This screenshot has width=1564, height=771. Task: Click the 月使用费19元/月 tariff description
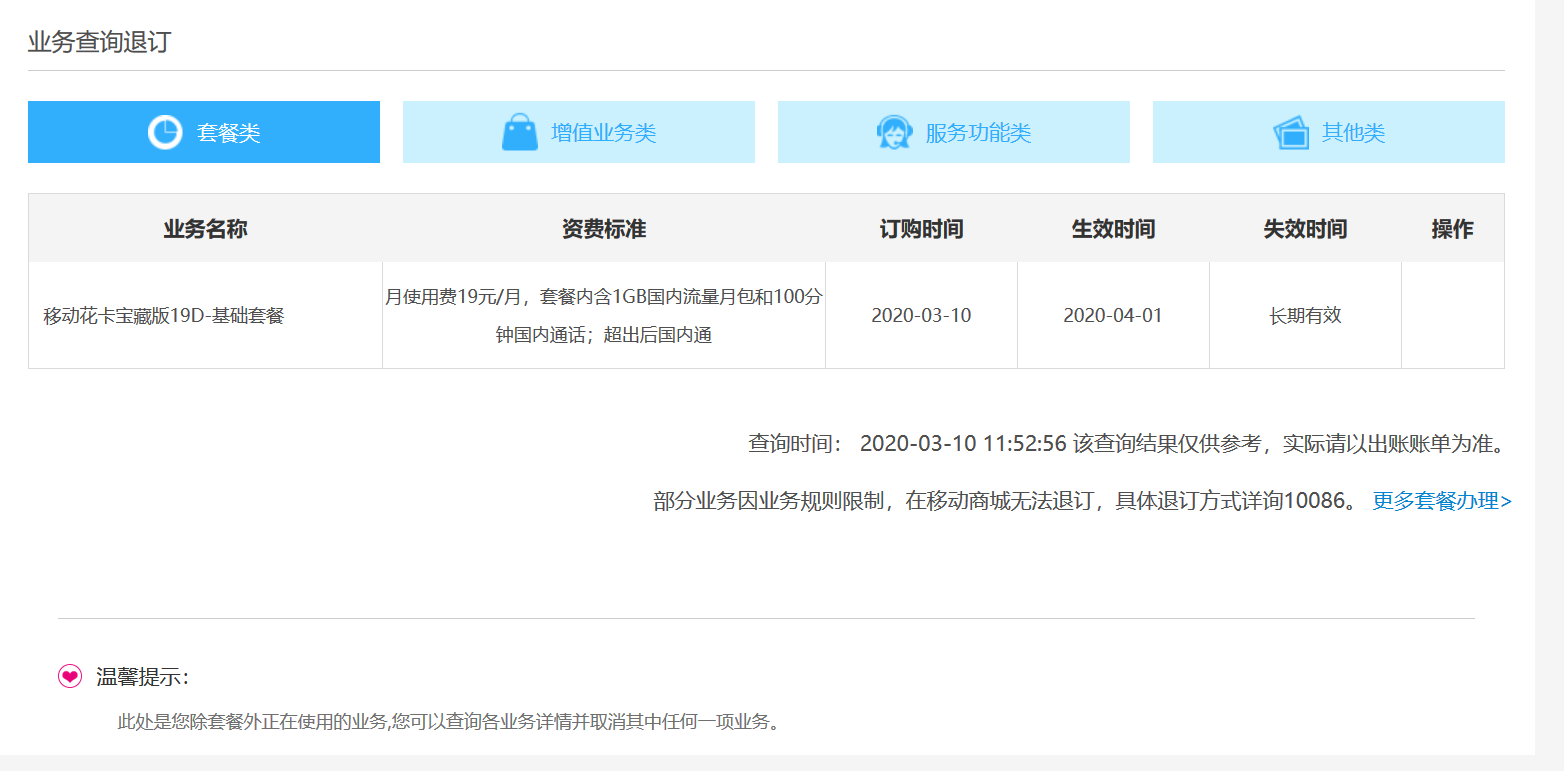pos(604,316)
